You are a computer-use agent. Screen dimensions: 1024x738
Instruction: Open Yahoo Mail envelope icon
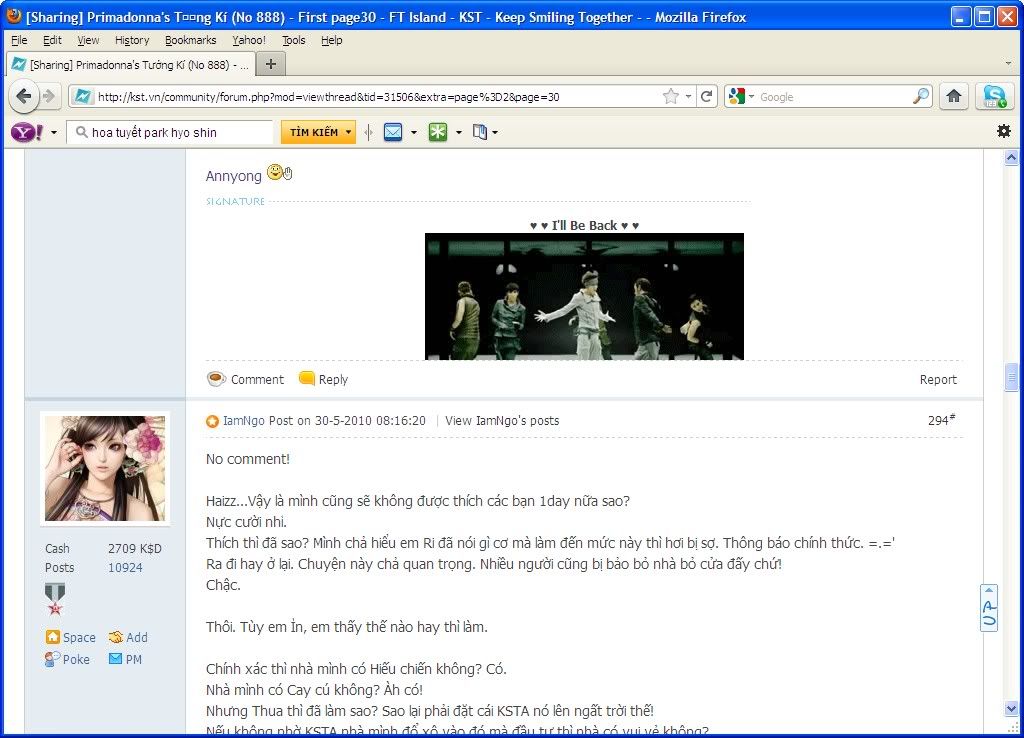tap(393, 132)
